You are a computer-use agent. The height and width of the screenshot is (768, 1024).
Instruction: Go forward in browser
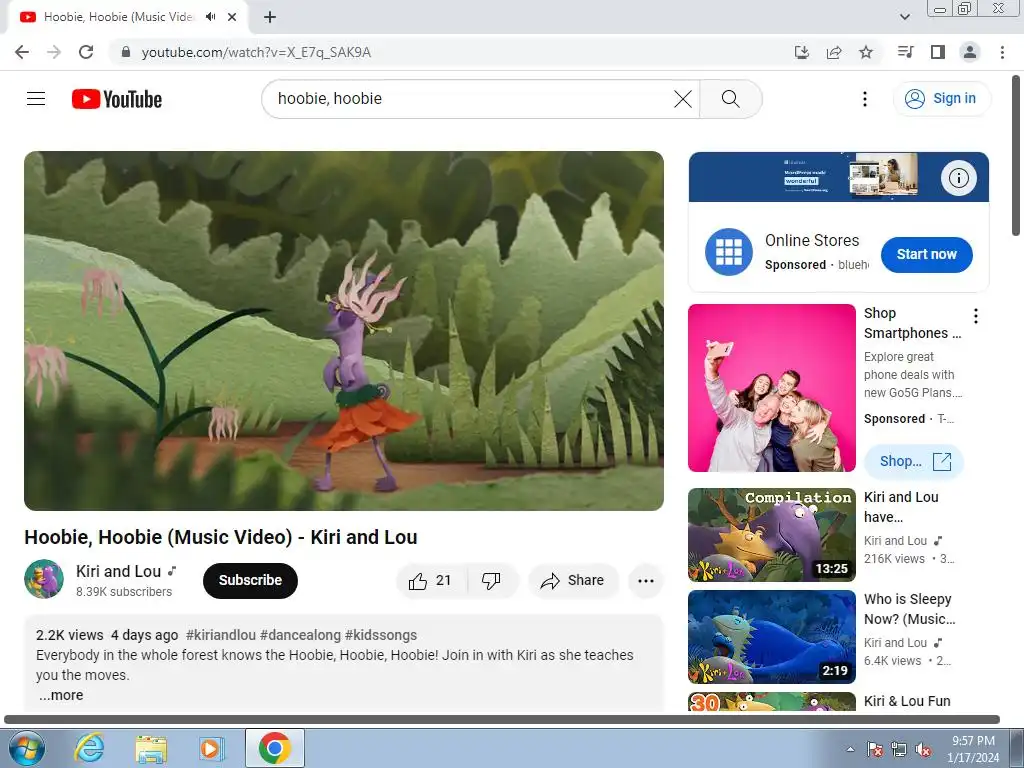pos(54,52)
